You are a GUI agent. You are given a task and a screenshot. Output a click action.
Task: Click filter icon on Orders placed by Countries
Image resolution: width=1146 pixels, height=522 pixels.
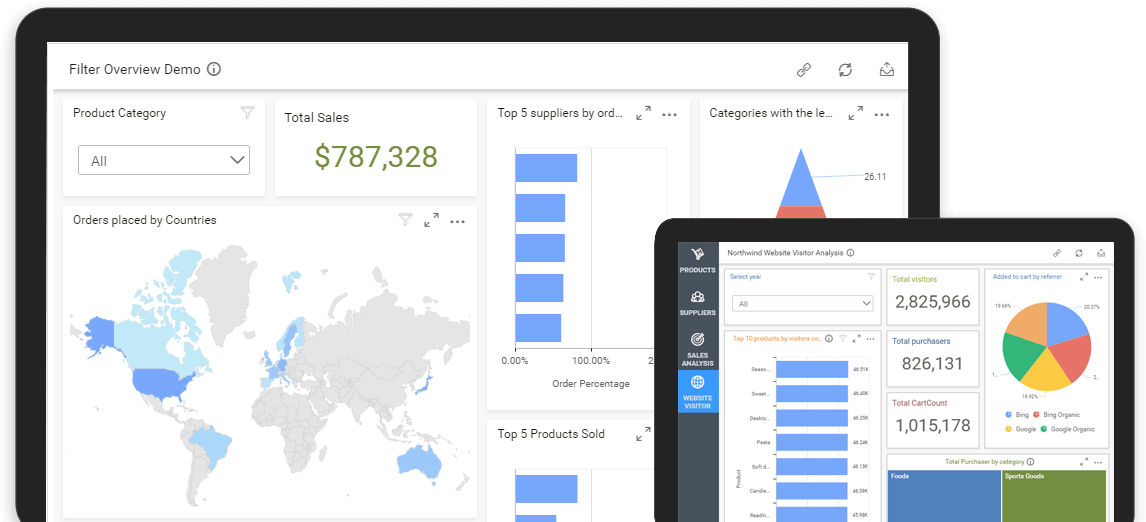pyautogui.click(x=405, y=219)
